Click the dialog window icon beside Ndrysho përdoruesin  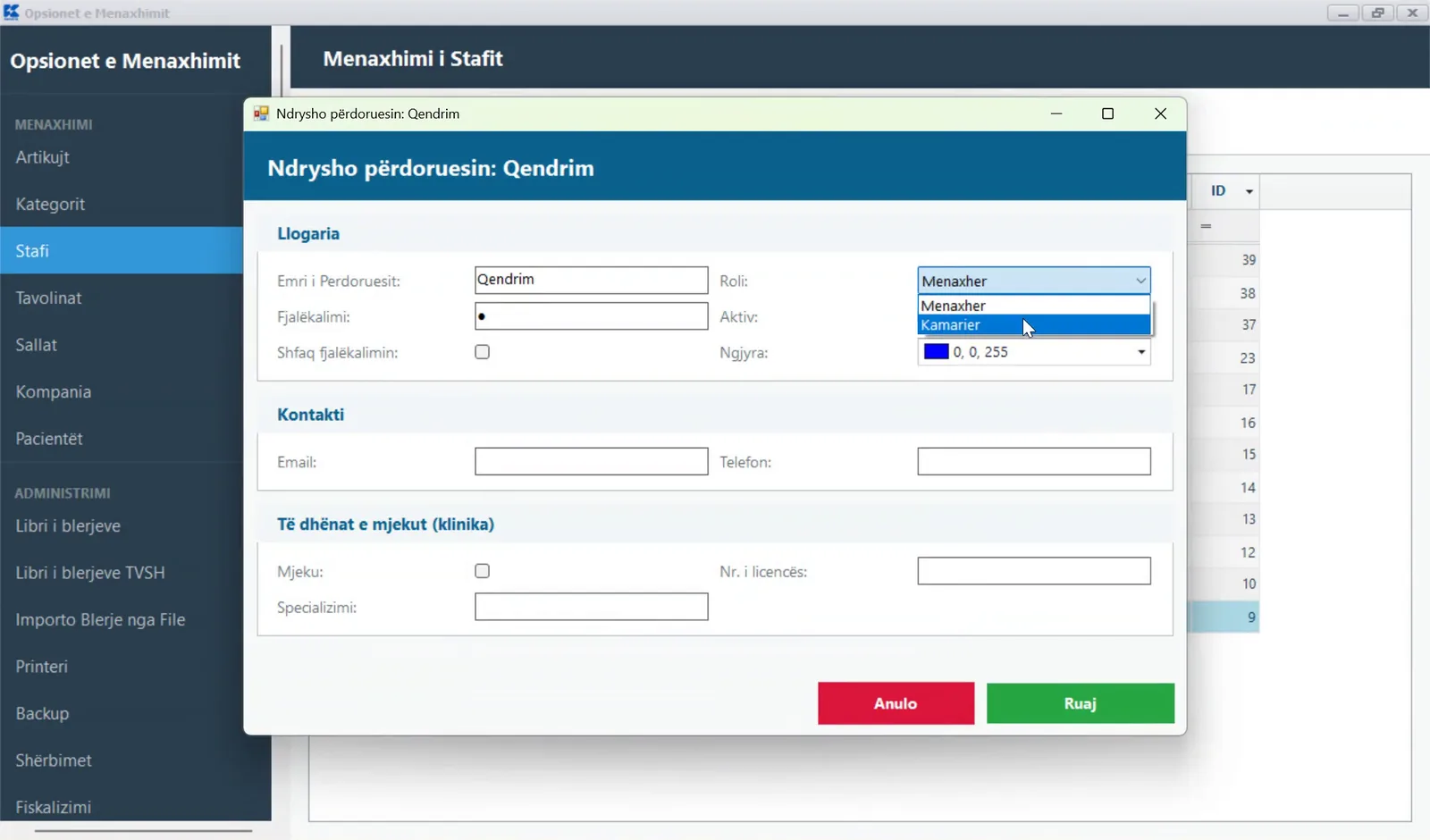coord(261,113)
